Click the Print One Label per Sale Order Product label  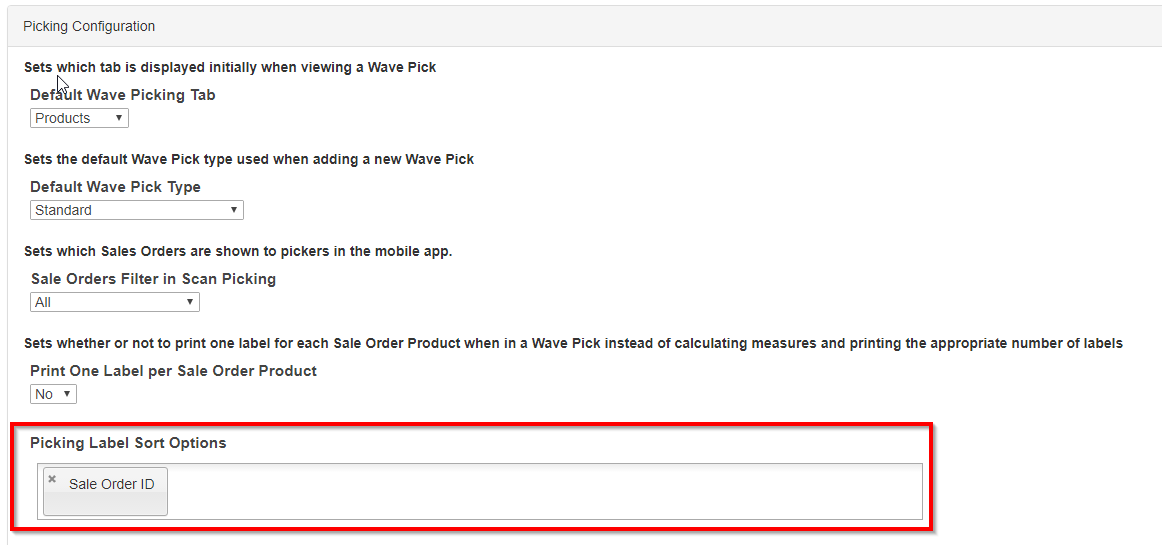173,371
